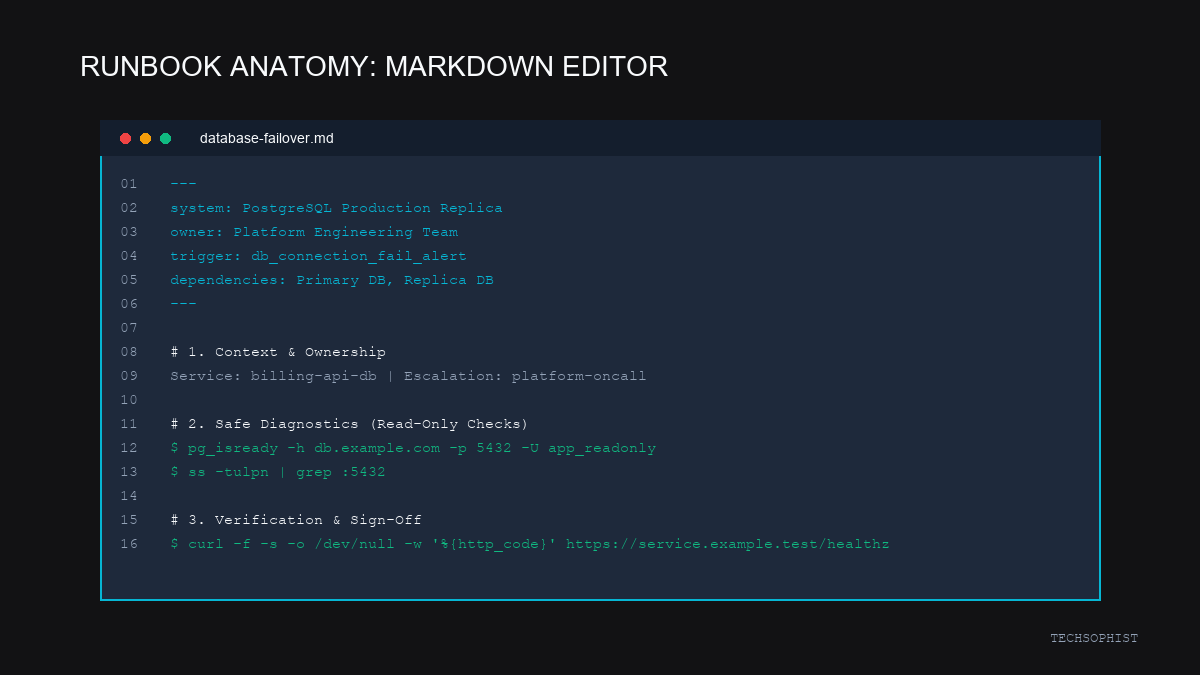Click the '$ curl -f -s -o /dev/null' command
1200x675 pixels.
point(530,544)
